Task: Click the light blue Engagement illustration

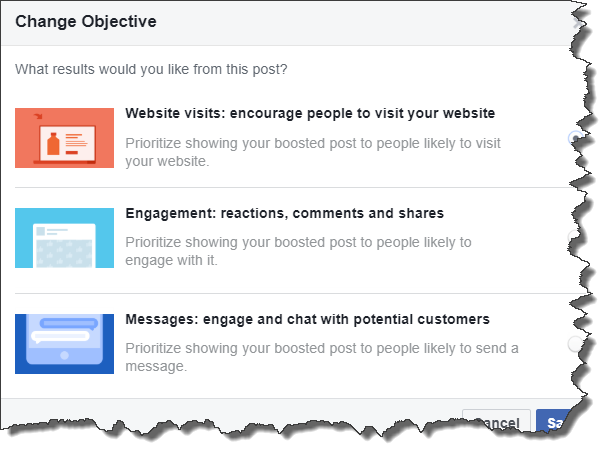Action: [x=64, y=238]
